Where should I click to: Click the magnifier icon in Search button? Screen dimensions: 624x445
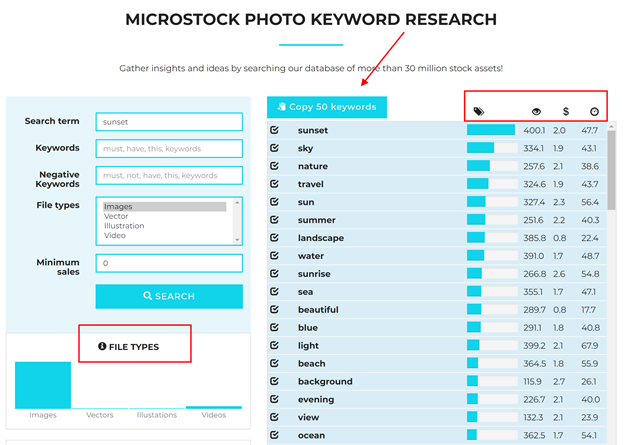click(x=148, y=296)
